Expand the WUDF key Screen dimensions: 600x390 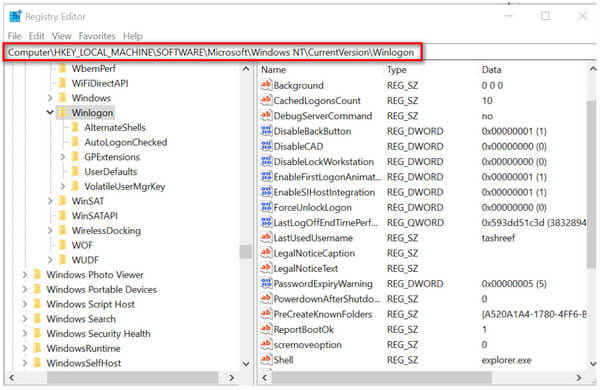click(50, 260)
